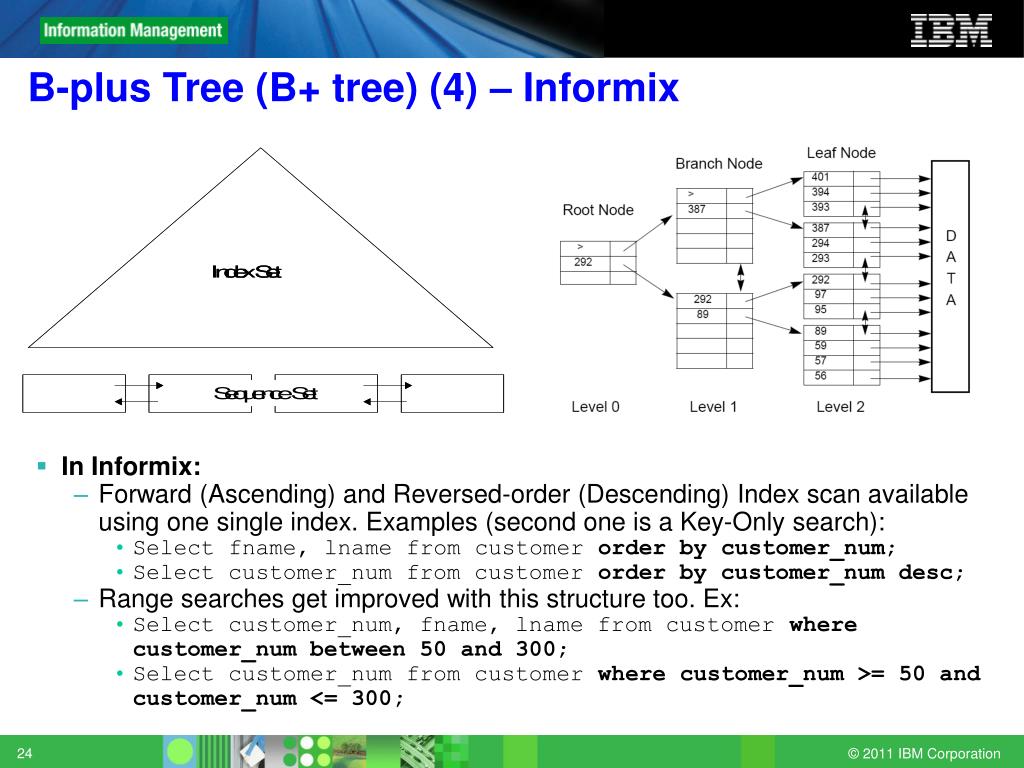Click the IBM logo in the header

[951, 31]
